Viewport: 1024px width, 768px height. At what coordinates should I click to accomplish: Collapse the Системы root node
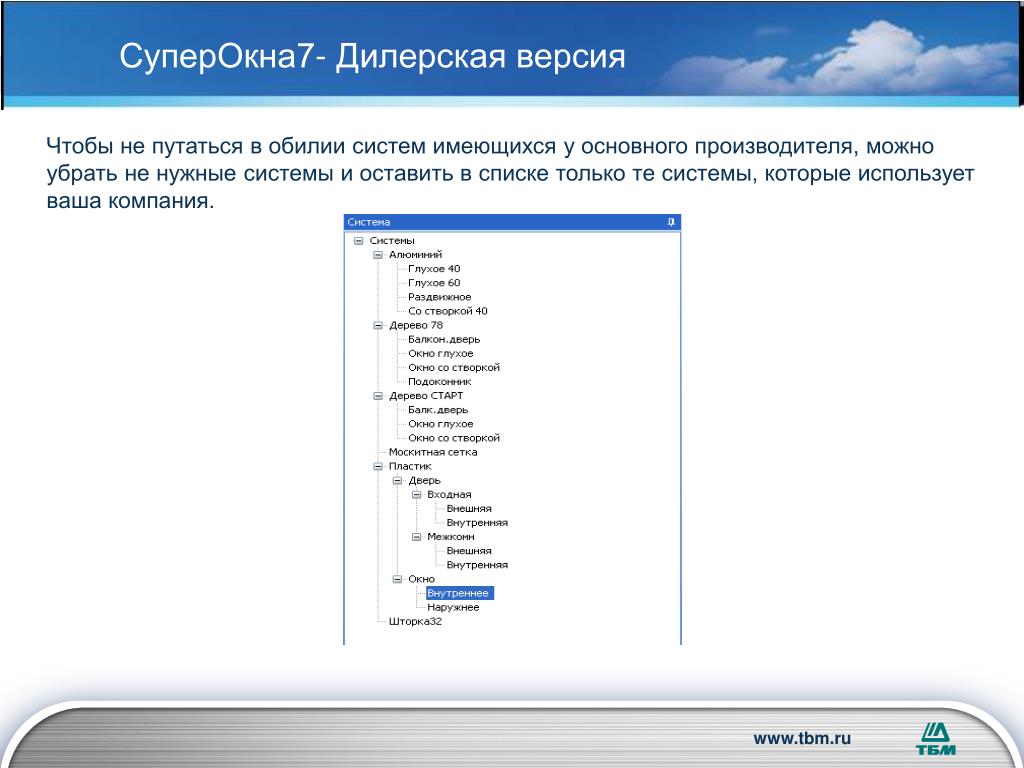pyautogui.click(x=359, y=240)
